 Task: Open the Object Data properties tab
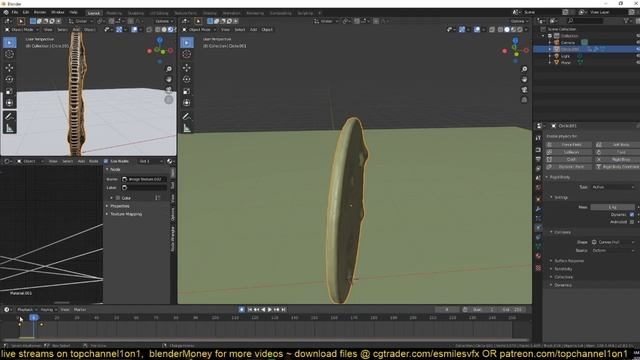(538, 246)
